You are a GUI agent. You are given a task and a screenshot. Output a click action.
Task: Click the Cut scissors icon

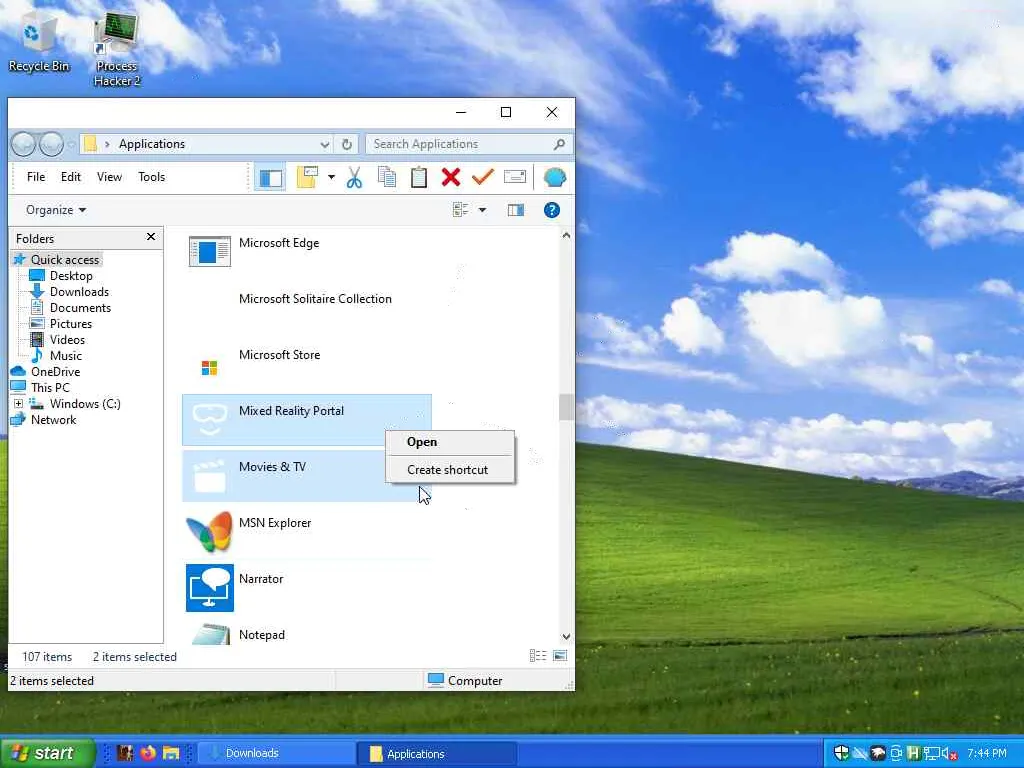pyautogui.click(x=354, y=177)
